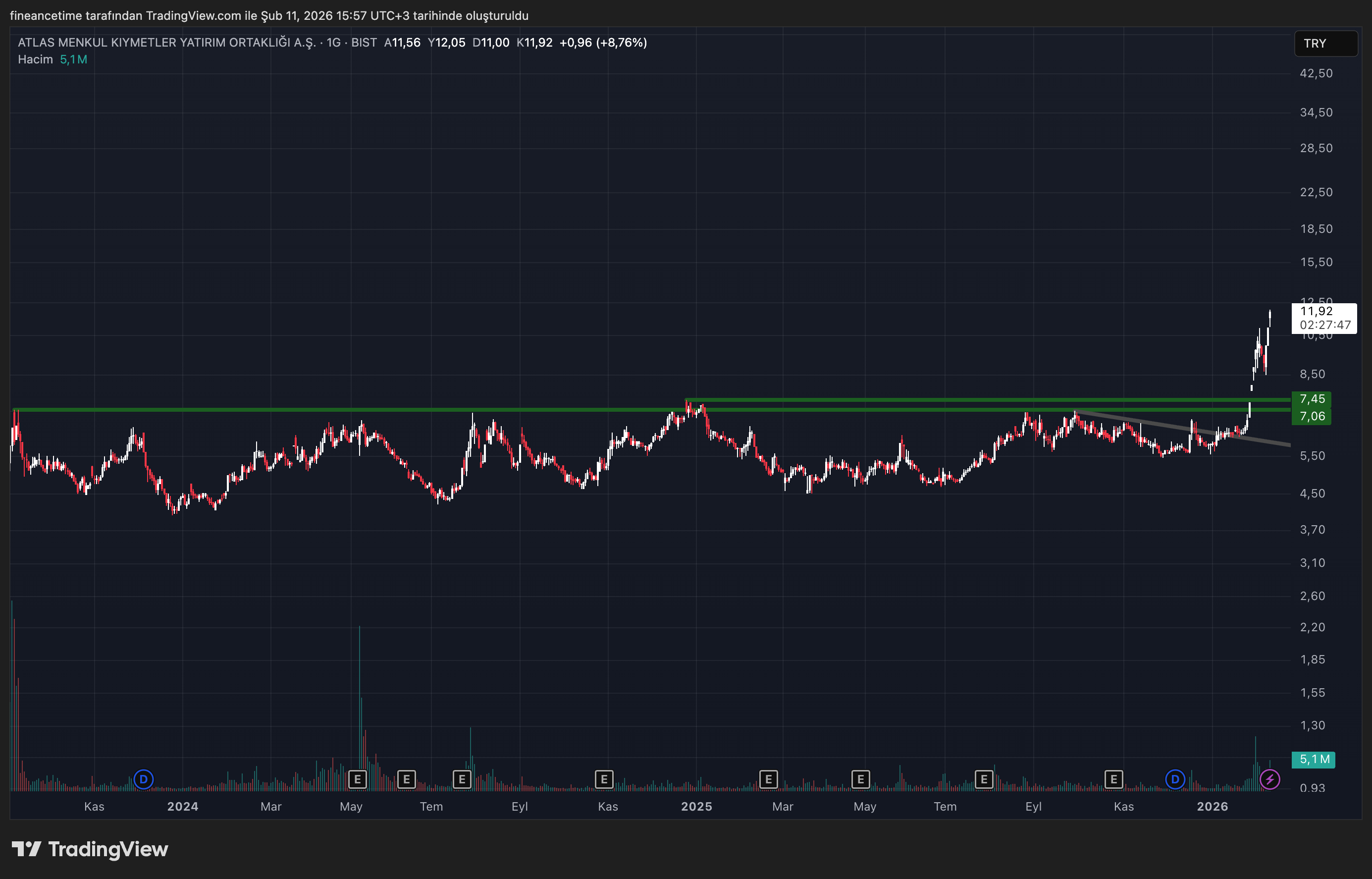
Task: Click the E marker just right of Tem 2024
Action: point(462,779)
